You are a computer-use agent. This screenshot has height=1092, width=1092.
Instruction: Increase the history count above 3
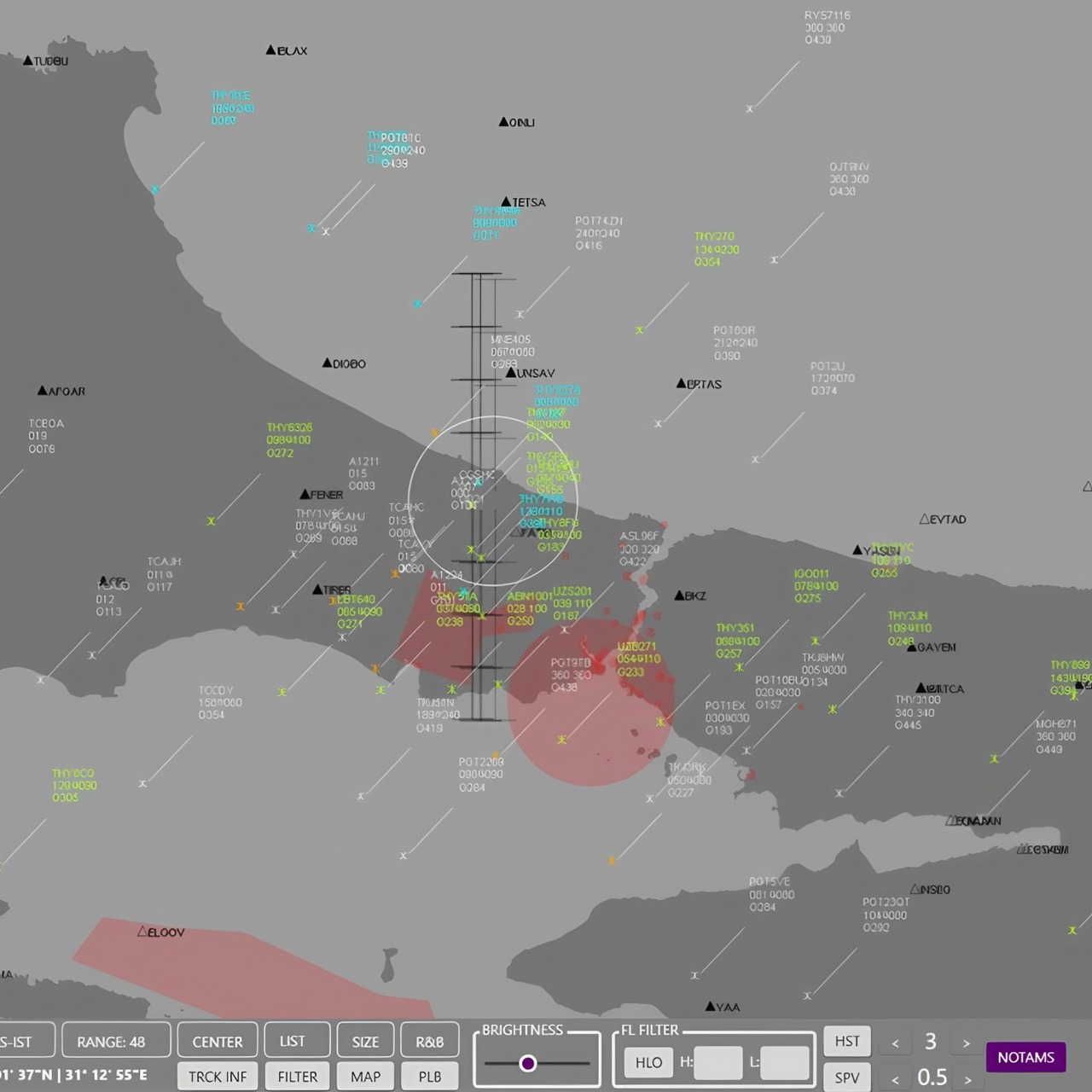click(x=966, y=1043)
